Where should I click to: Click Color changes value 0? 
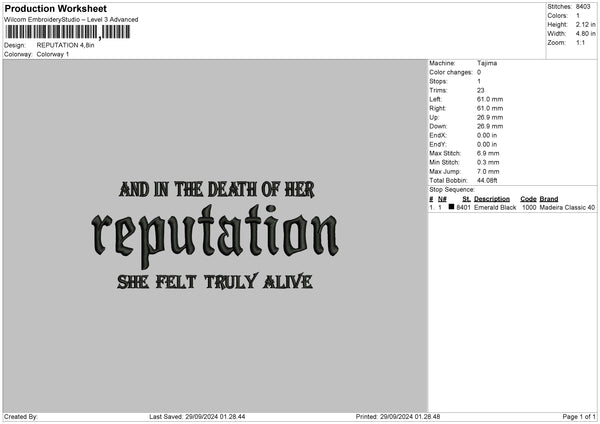(x=479, y=72)
